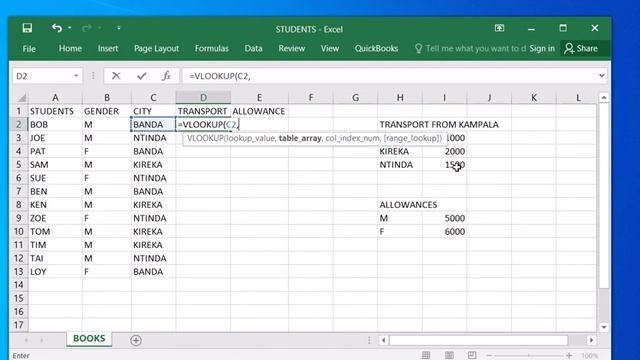Click the Sign in link

[542, 49]
